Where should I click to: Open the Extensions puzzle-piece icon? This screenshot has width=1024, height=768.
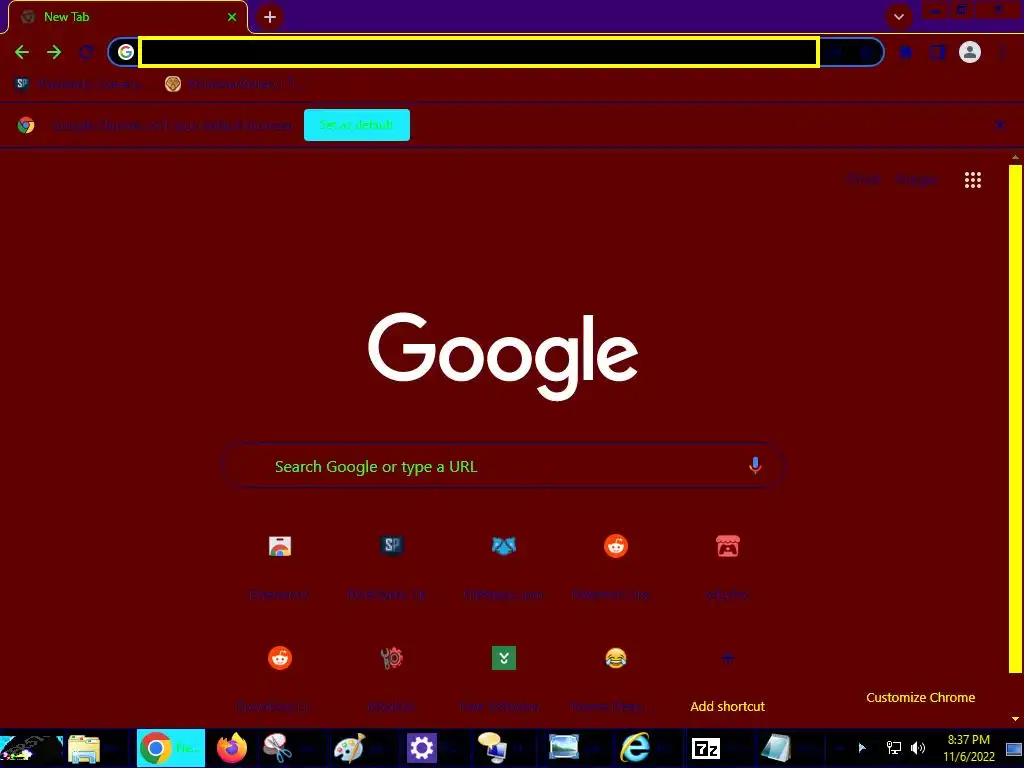coord(906,52)
